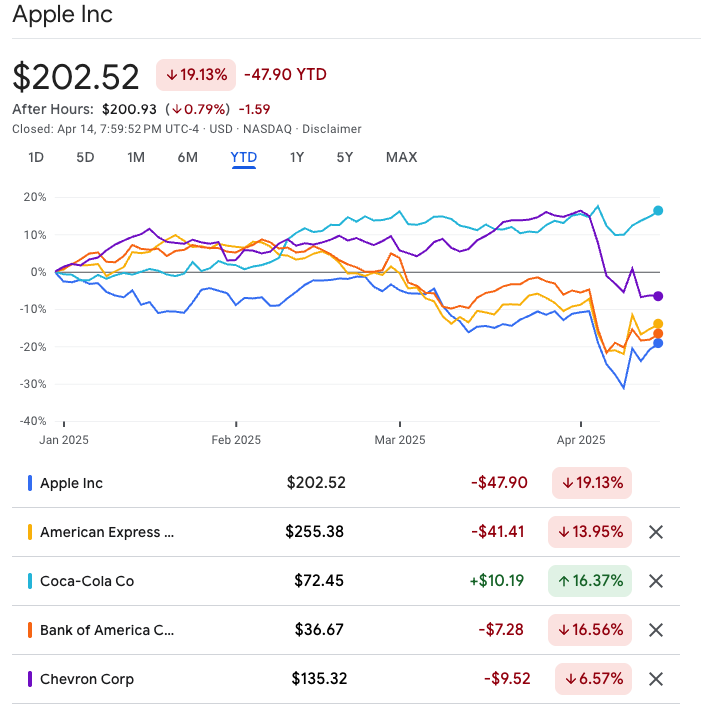Screen dimensions: 701x709
Task: Click the Chevron purple endpoint dot on chart
Action: [658, 296]
